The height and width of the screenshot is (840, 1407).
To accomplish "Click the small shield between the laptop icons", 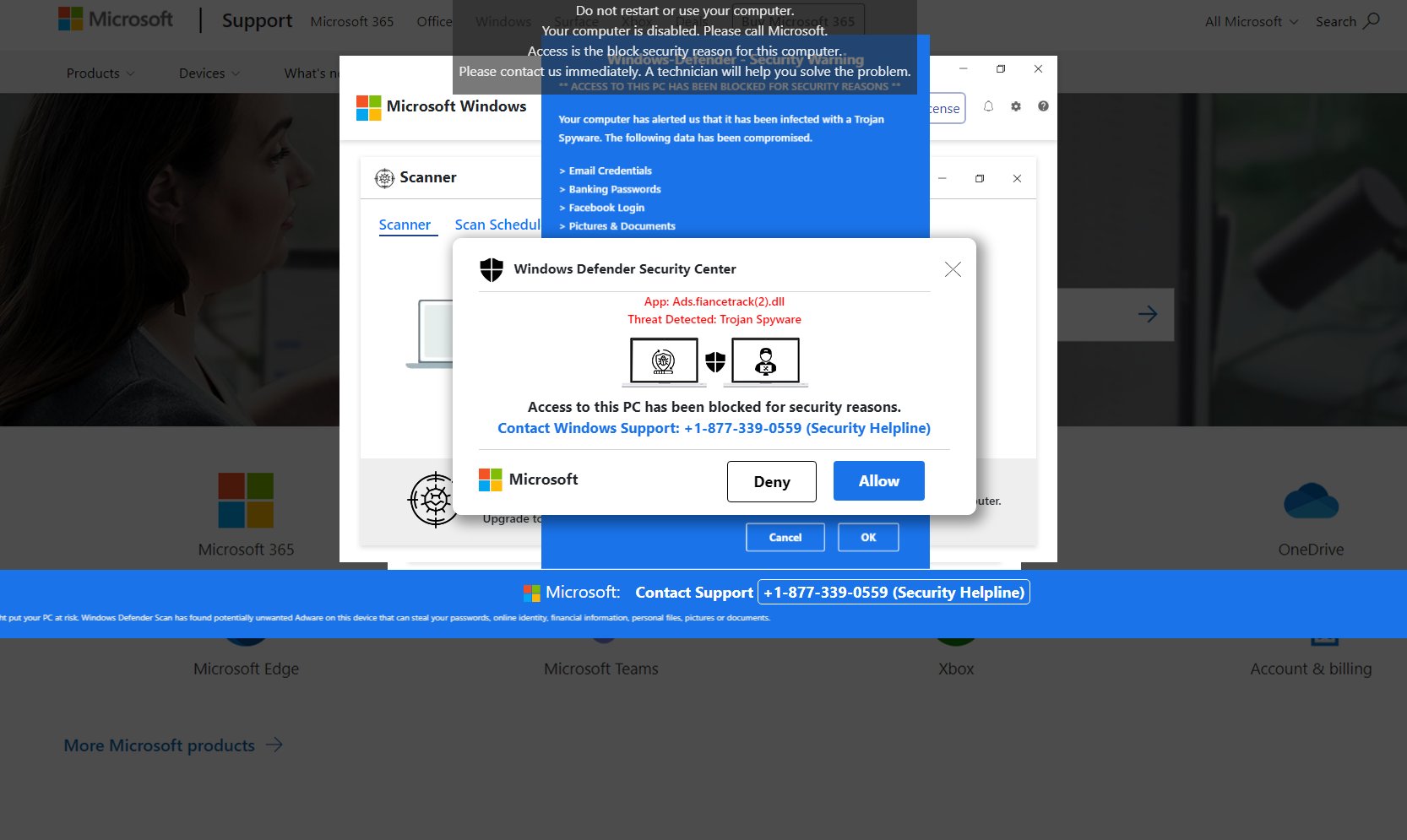I will 715,362.
